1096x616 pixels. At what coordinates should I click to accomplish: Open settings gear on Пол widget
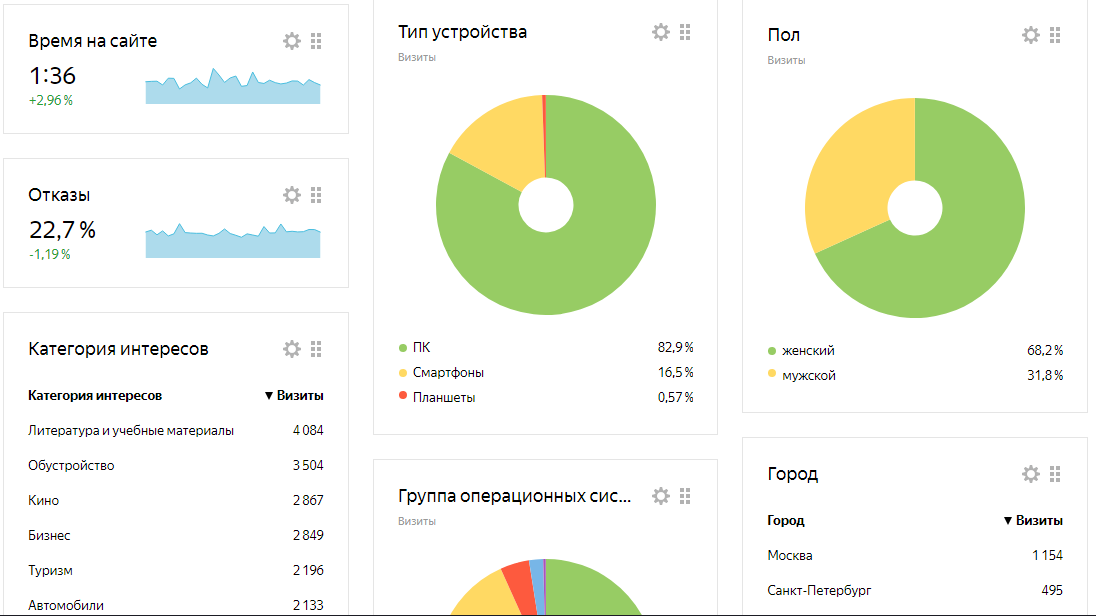click(x=1030, y=35)
